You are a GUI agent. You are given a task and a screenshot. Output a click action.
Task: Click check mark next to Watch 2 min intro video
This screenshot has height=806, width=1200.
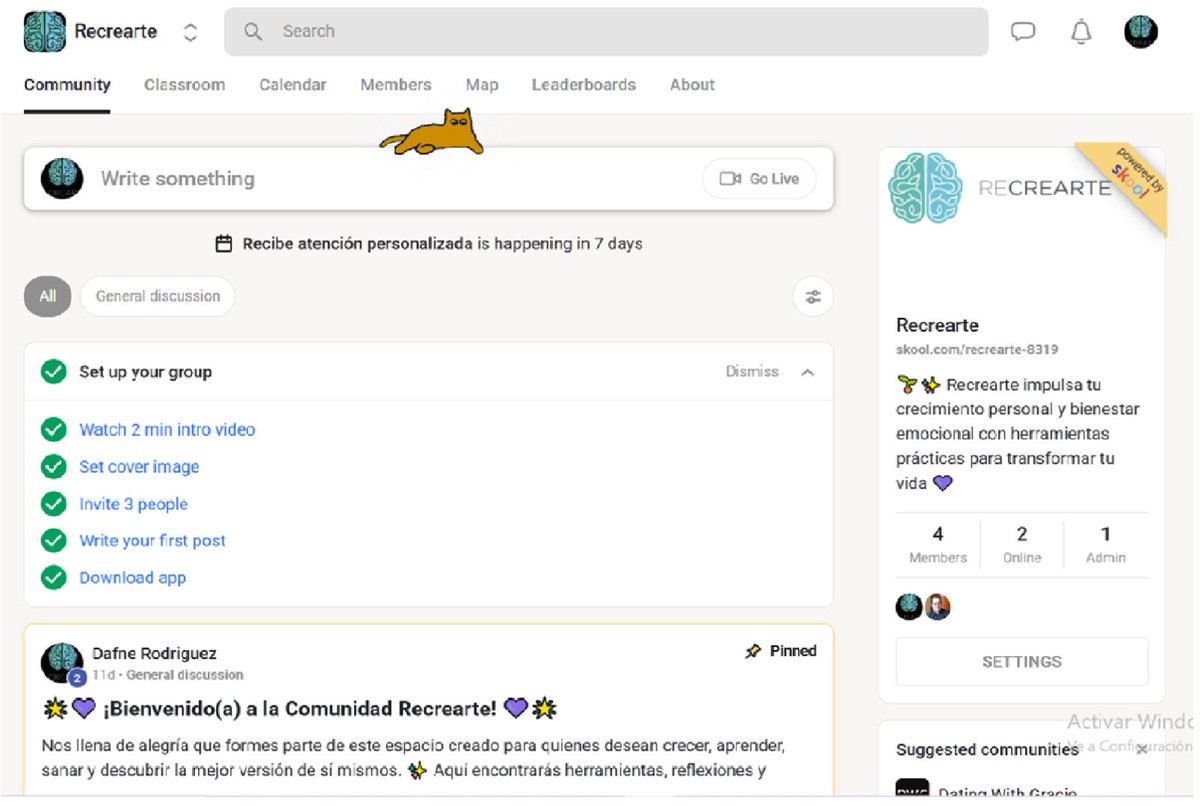pyautogui.click(x=53, y=430)
